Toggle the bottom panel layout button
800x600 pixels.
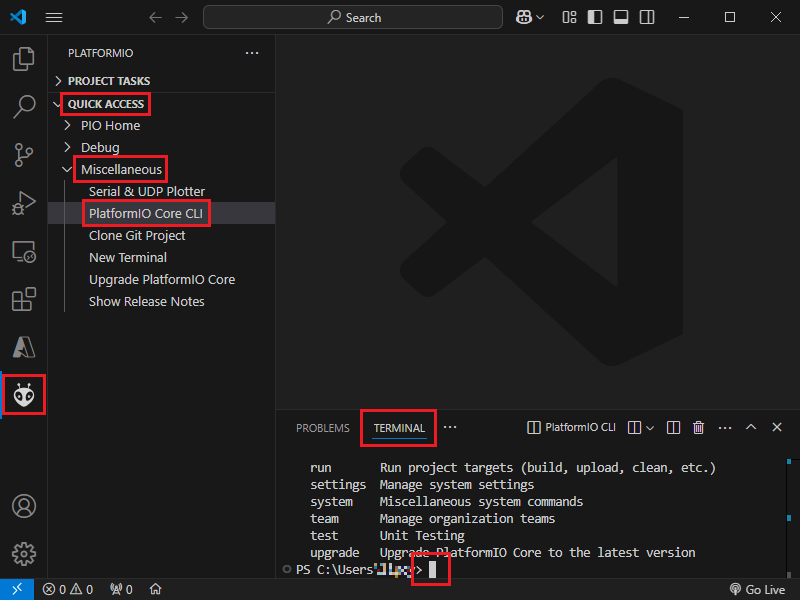[621, 17]
